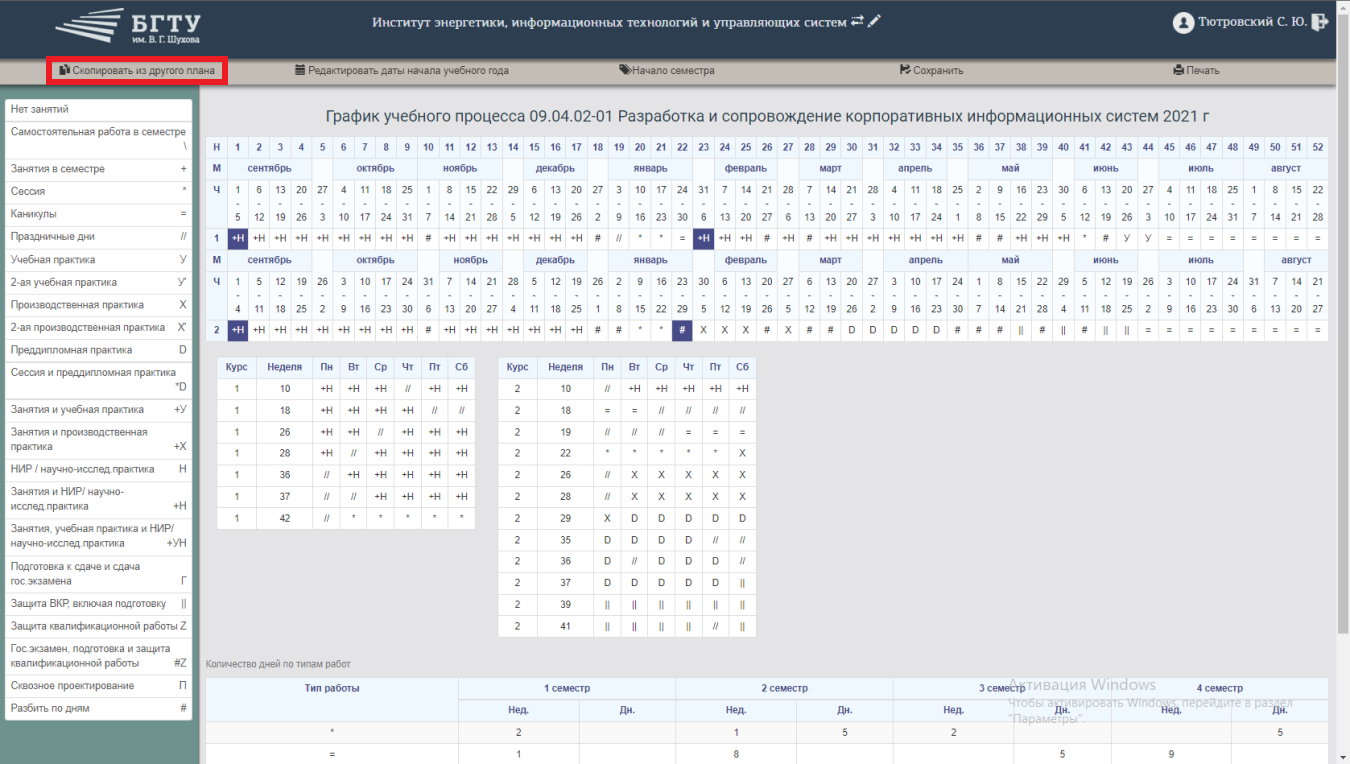Select Разбить по дням (#) type
The height and width of the screenshot is (764, 1350).
tap(98, 708)
